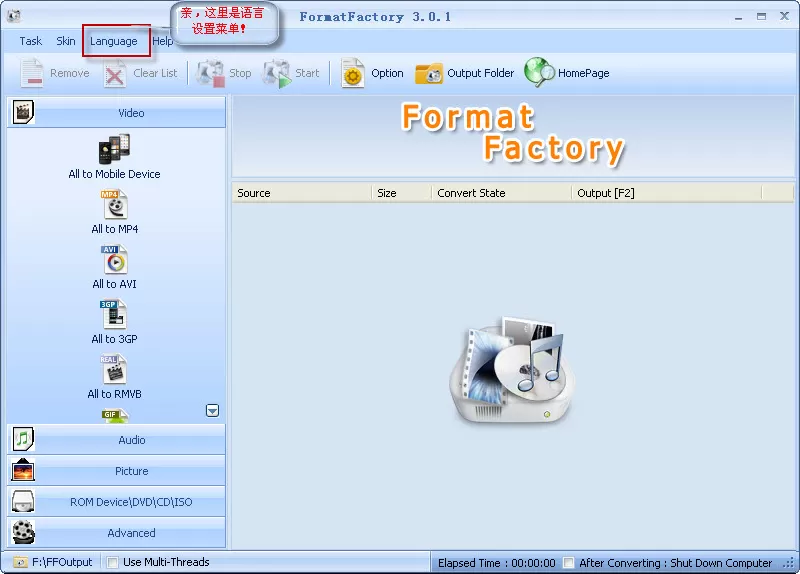Click the Video clapperboard icon
The image size is (800, 574).
point(23,112)
